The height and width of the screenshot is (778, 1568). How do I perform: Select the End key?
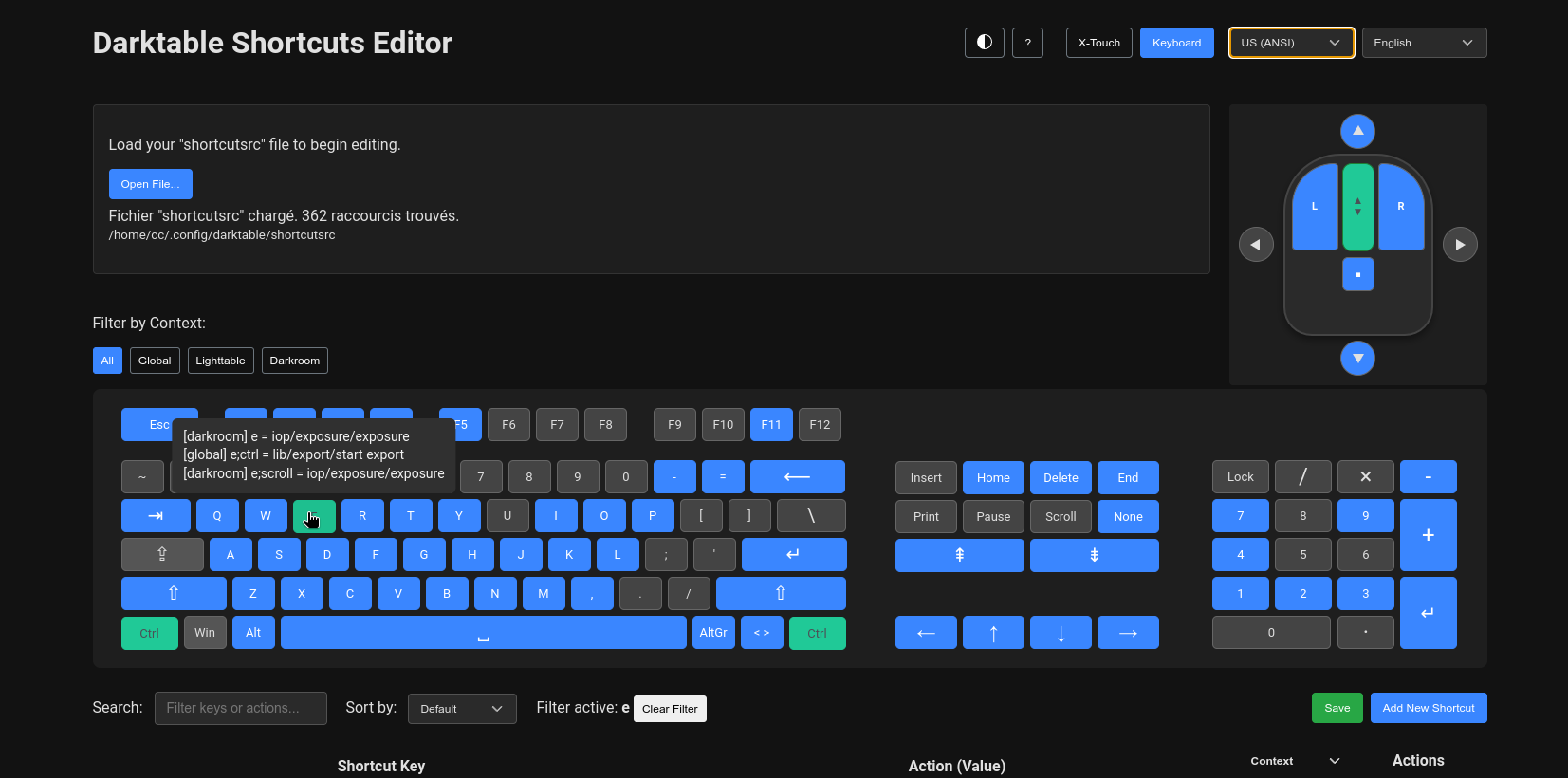pos(1128,478)
